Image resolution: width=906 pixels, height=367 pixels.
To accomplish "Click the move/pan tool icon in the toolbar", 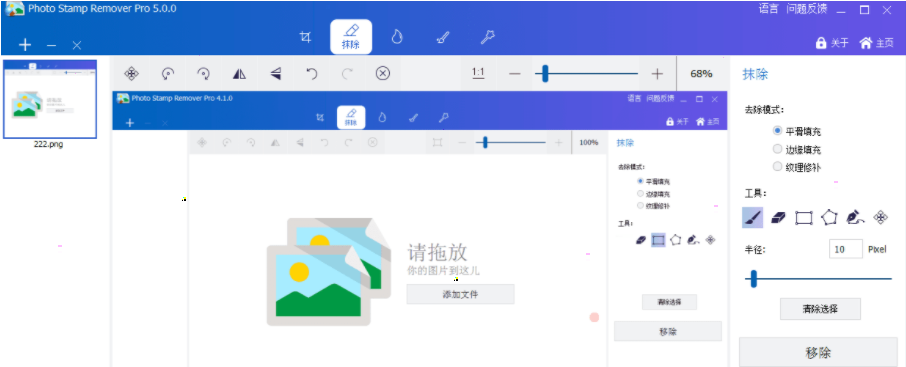I will point(132,73).
